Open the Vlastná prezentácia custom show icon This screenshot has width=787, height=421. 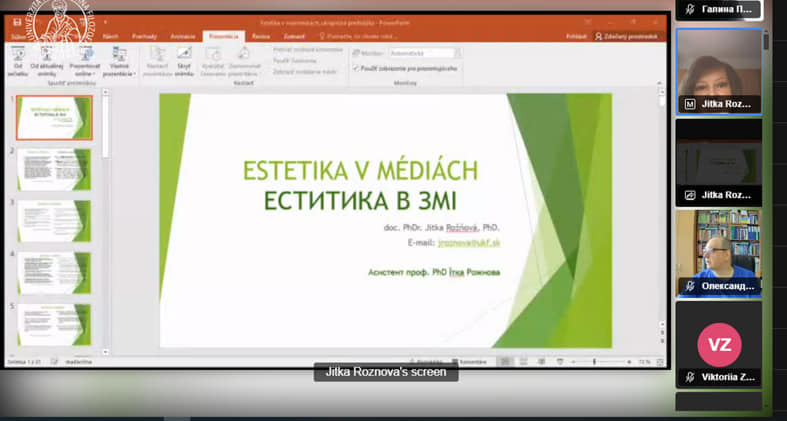coord(117,54)
